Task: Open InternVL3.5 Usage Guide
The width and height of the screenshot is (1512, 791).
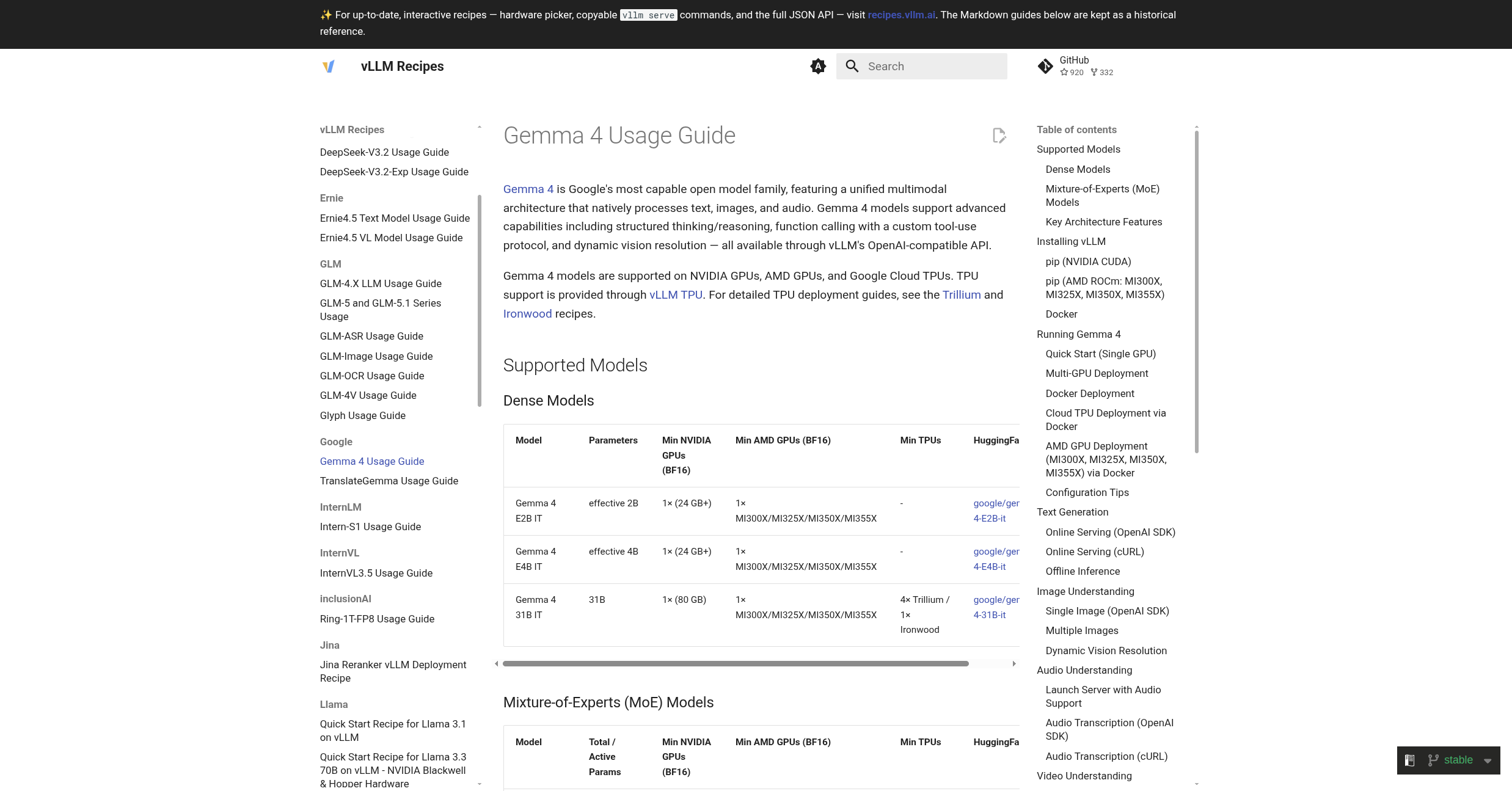Action: point(376,573)
